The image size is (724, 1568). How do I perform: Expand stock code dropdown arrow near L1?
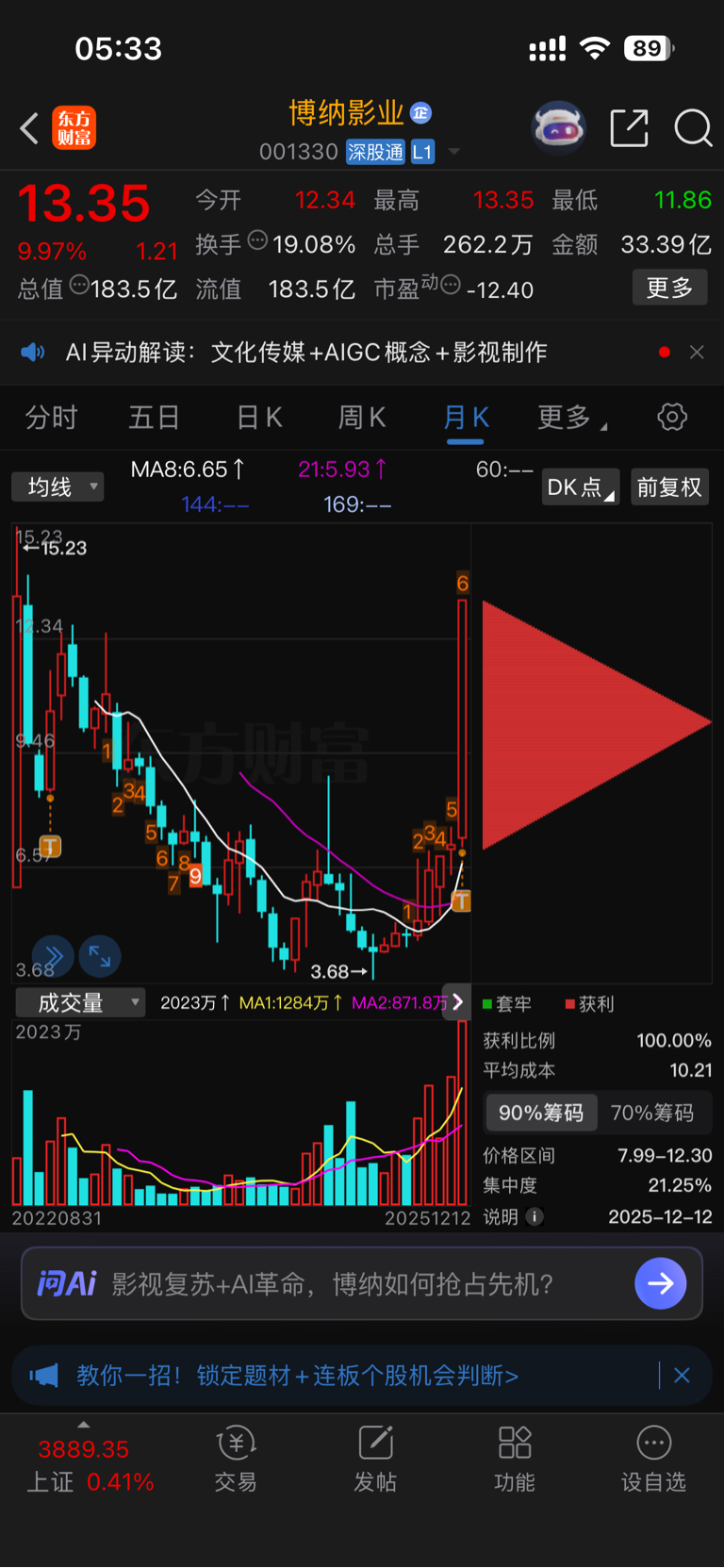tap(453, 152)
